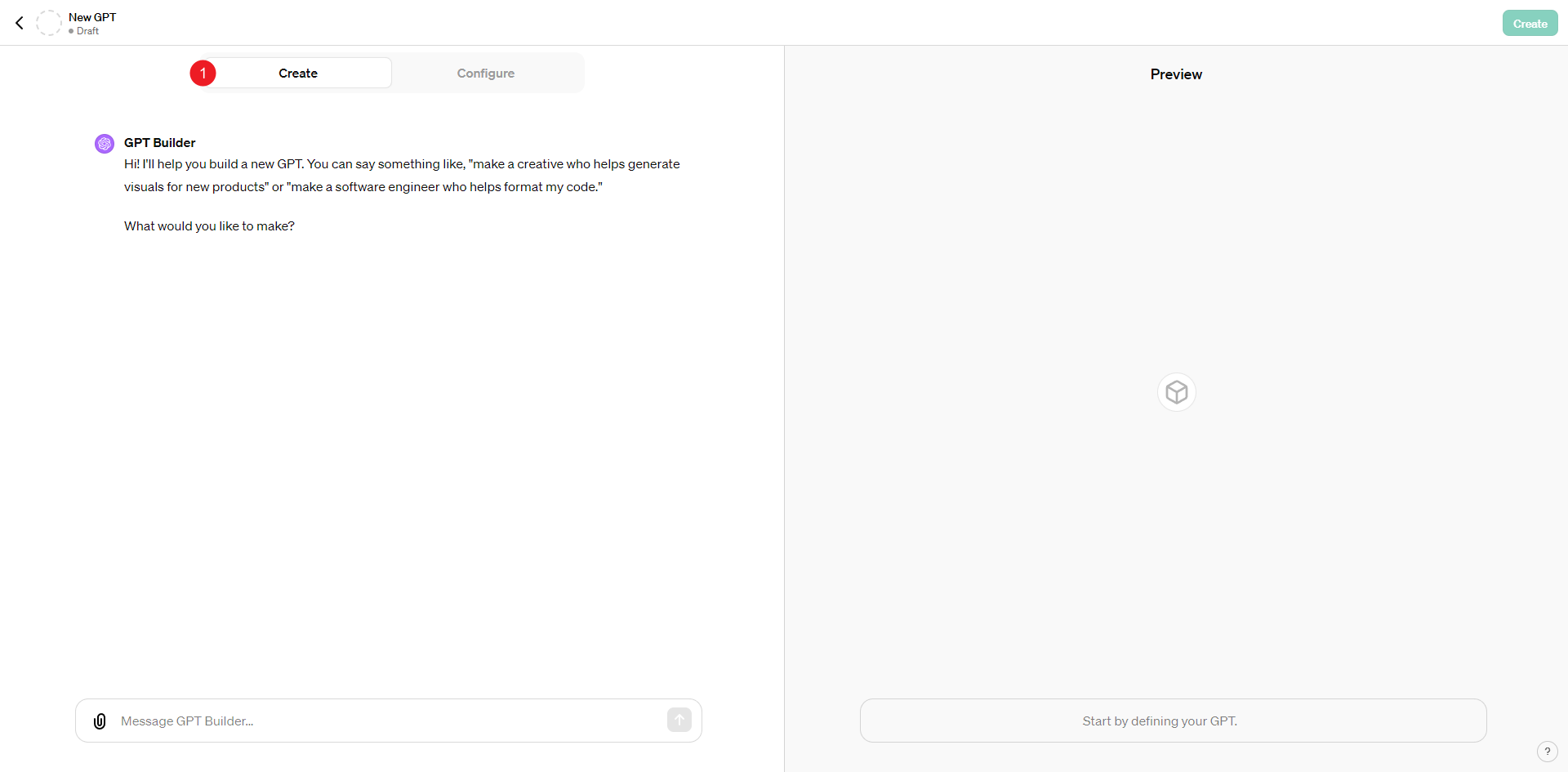The image size is (1568, 772).
Task: Click the Preview heading
Action: pos(1176,74)
